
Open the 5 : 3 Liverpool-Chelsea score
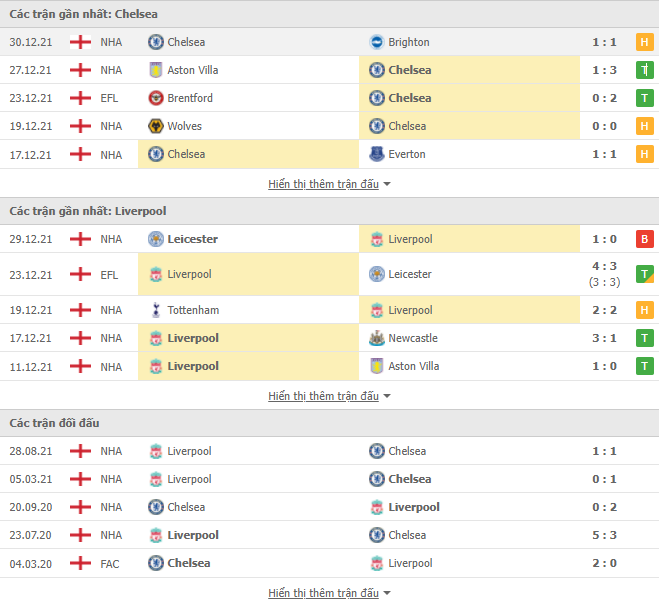coord(604,535)
